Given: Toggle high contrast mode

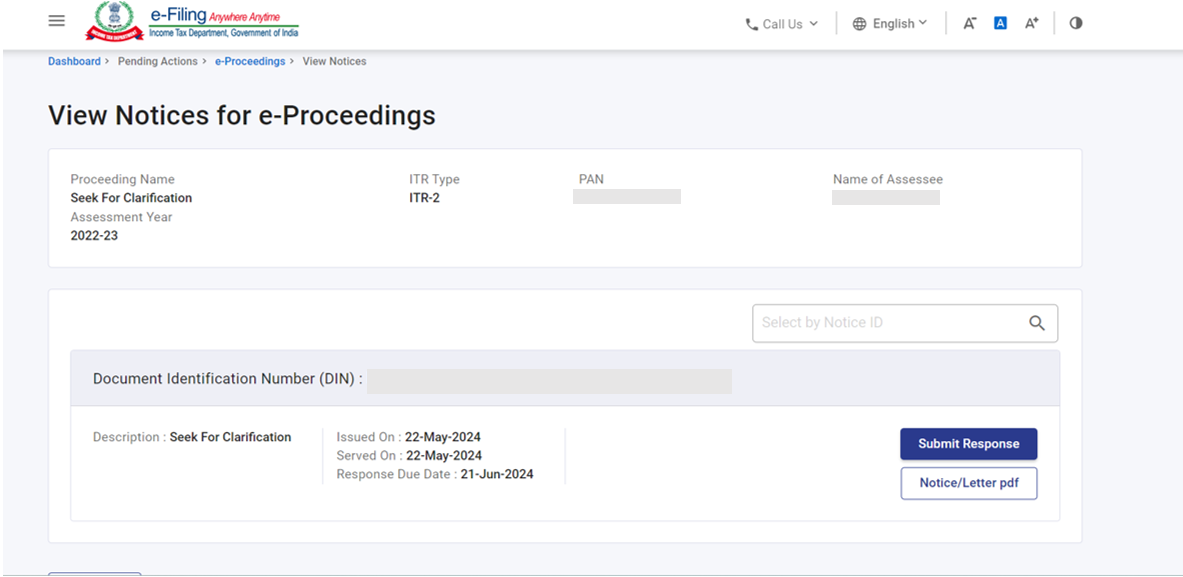Looking at the screenshot, I should pos(1076,23).
